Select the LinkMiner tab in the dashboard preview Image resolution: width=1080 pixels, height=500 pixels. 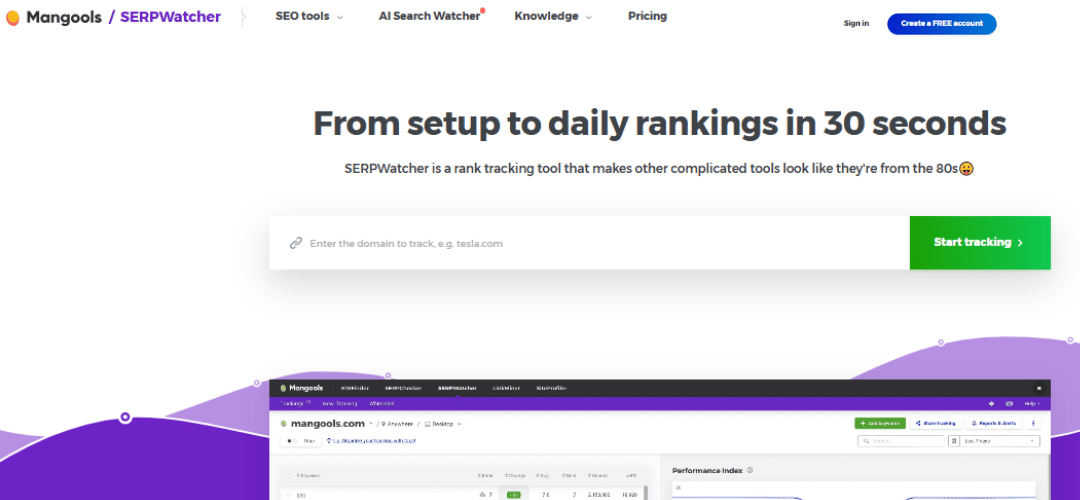(506, 388)
